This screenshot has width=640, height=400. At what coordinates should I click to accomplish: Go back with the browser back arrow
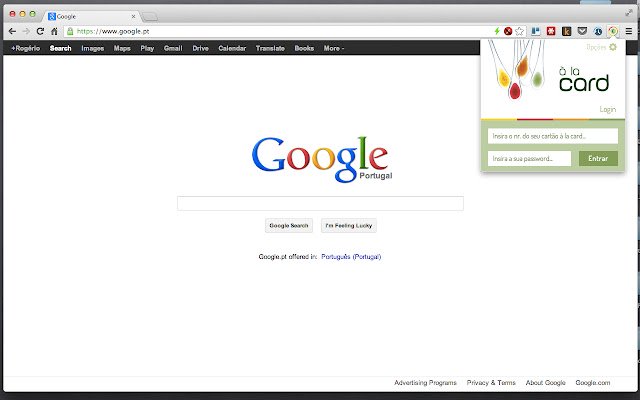click(x=12, y=31)
